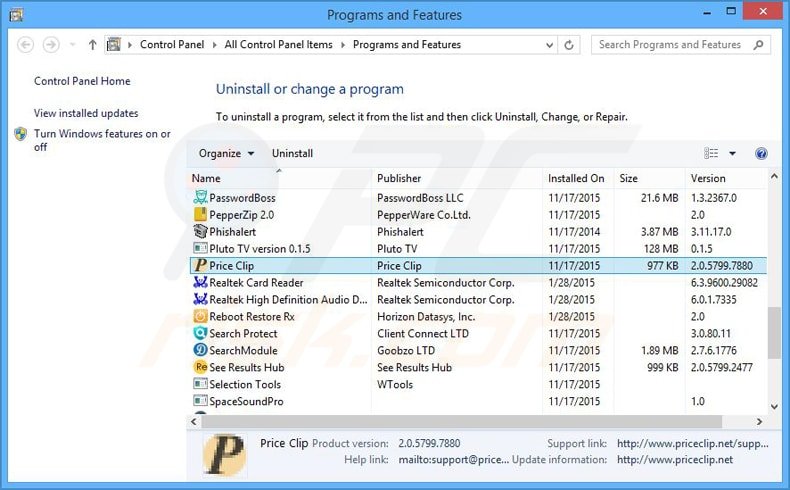The height and width of the screenshot is (490, 790).
Task: Click the horizontal scrollbar thumb
Action: 462,422
